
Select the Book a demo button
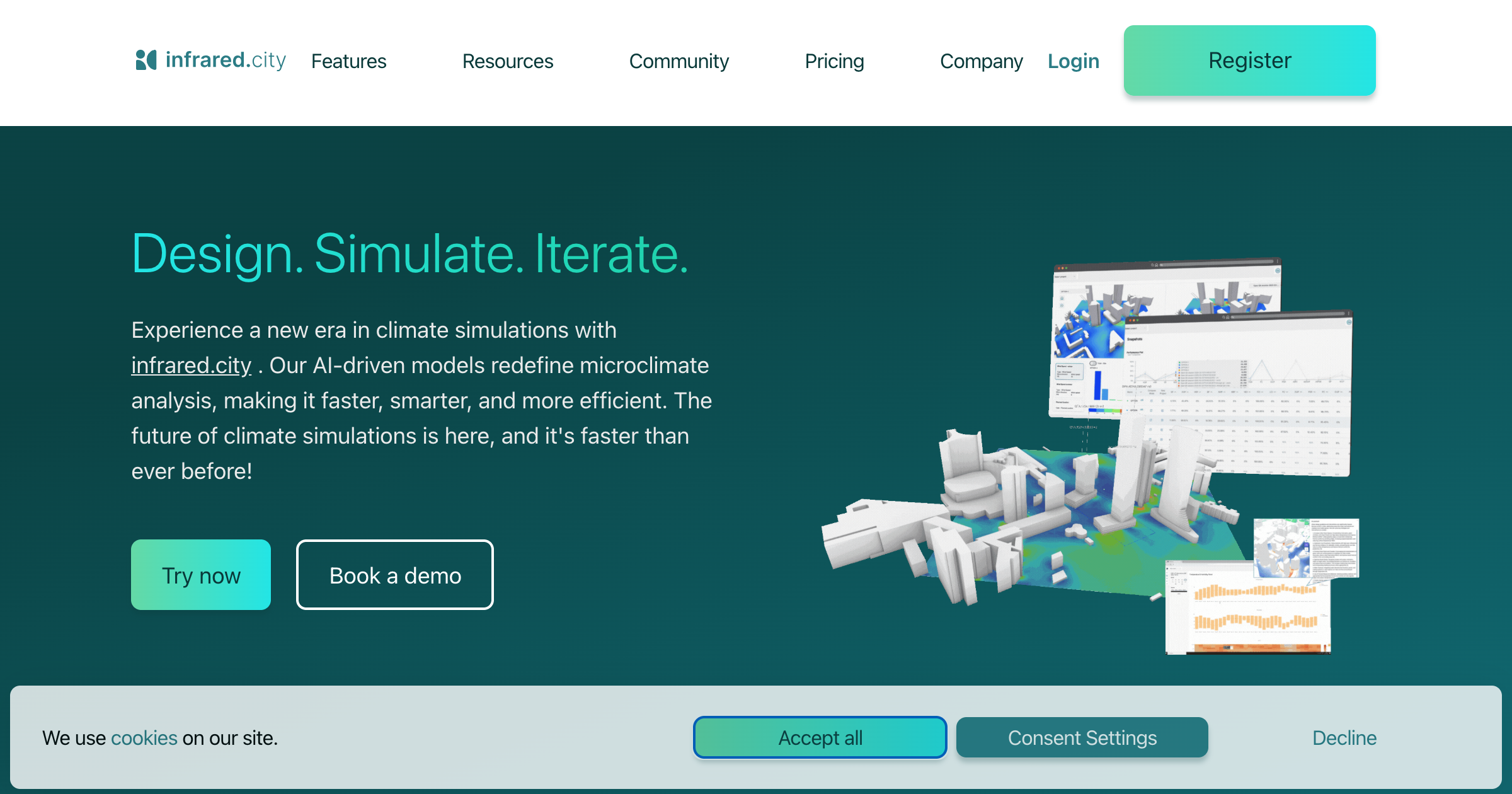[395, 575]
